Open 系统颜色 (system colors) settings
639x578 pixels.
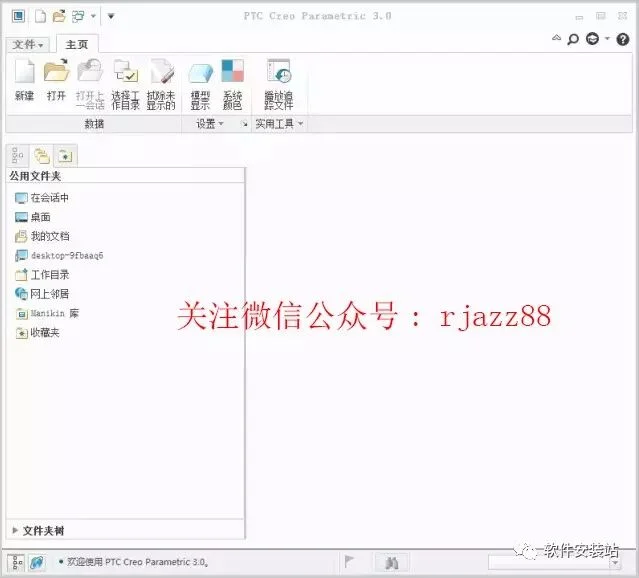pyautogui.click(x=232, y=84)
